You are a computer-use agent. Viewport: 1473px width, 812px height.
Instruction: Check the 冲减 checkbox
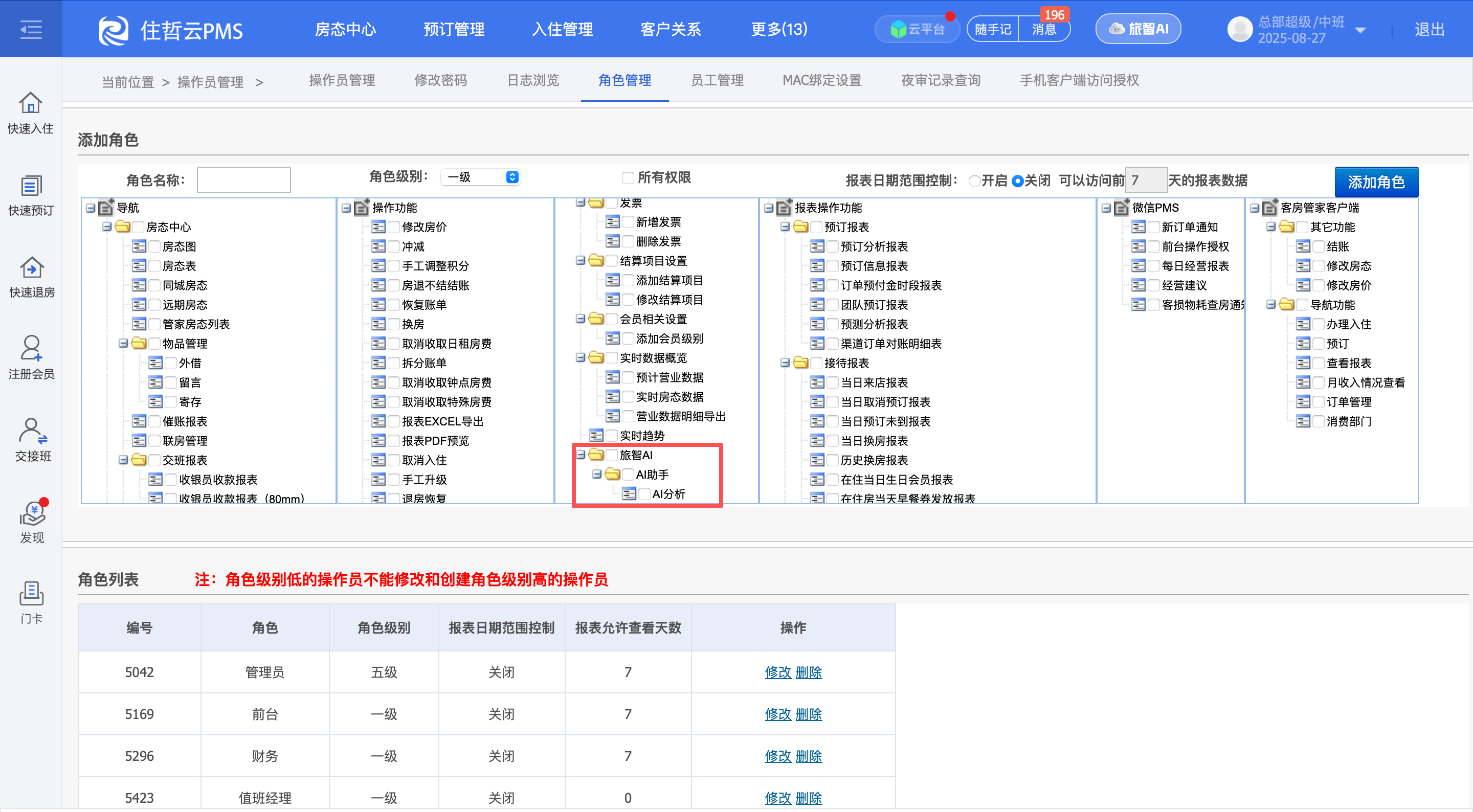394,246
